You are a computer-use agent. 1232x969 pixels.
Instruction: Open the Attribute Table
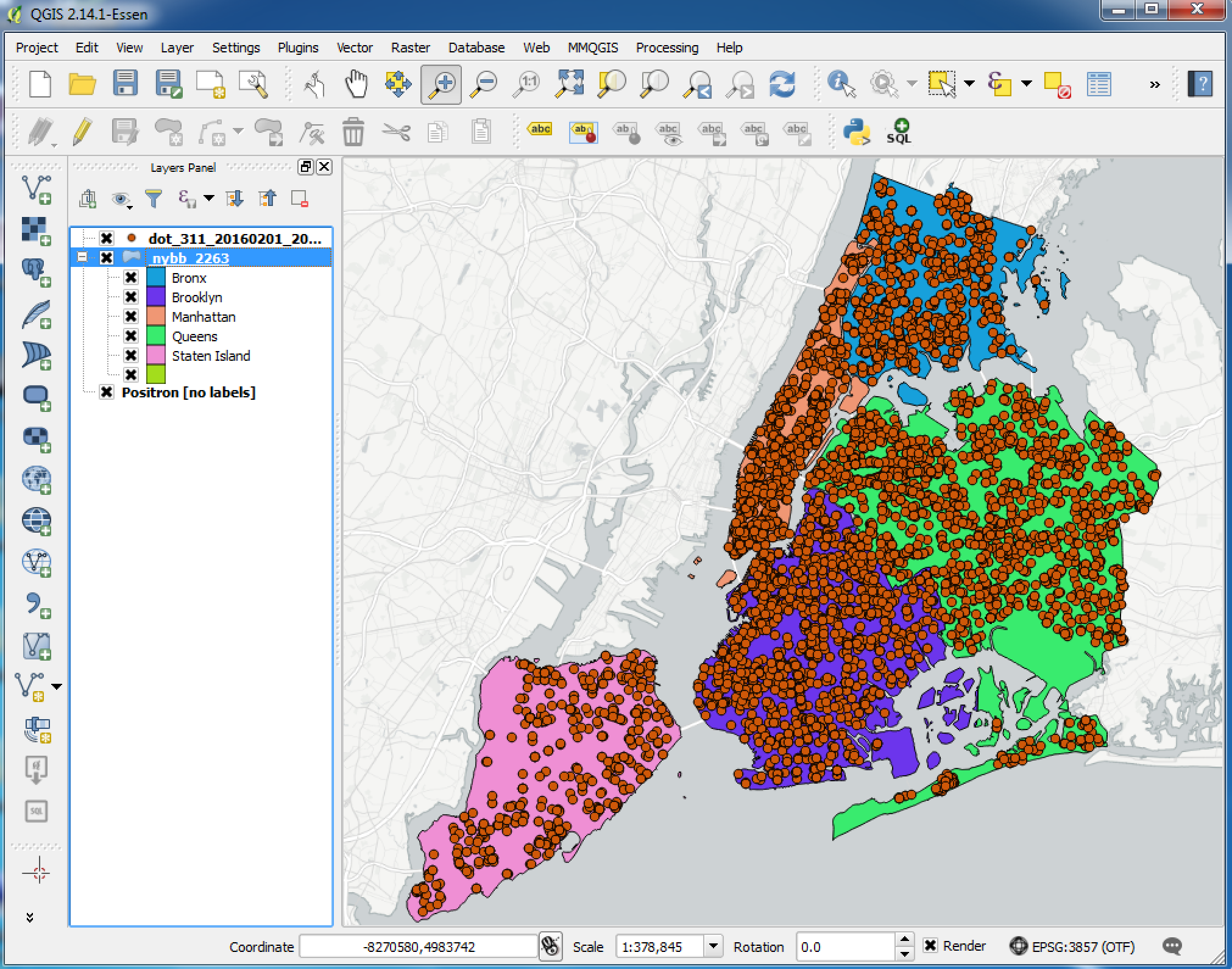pos(1100,84)
